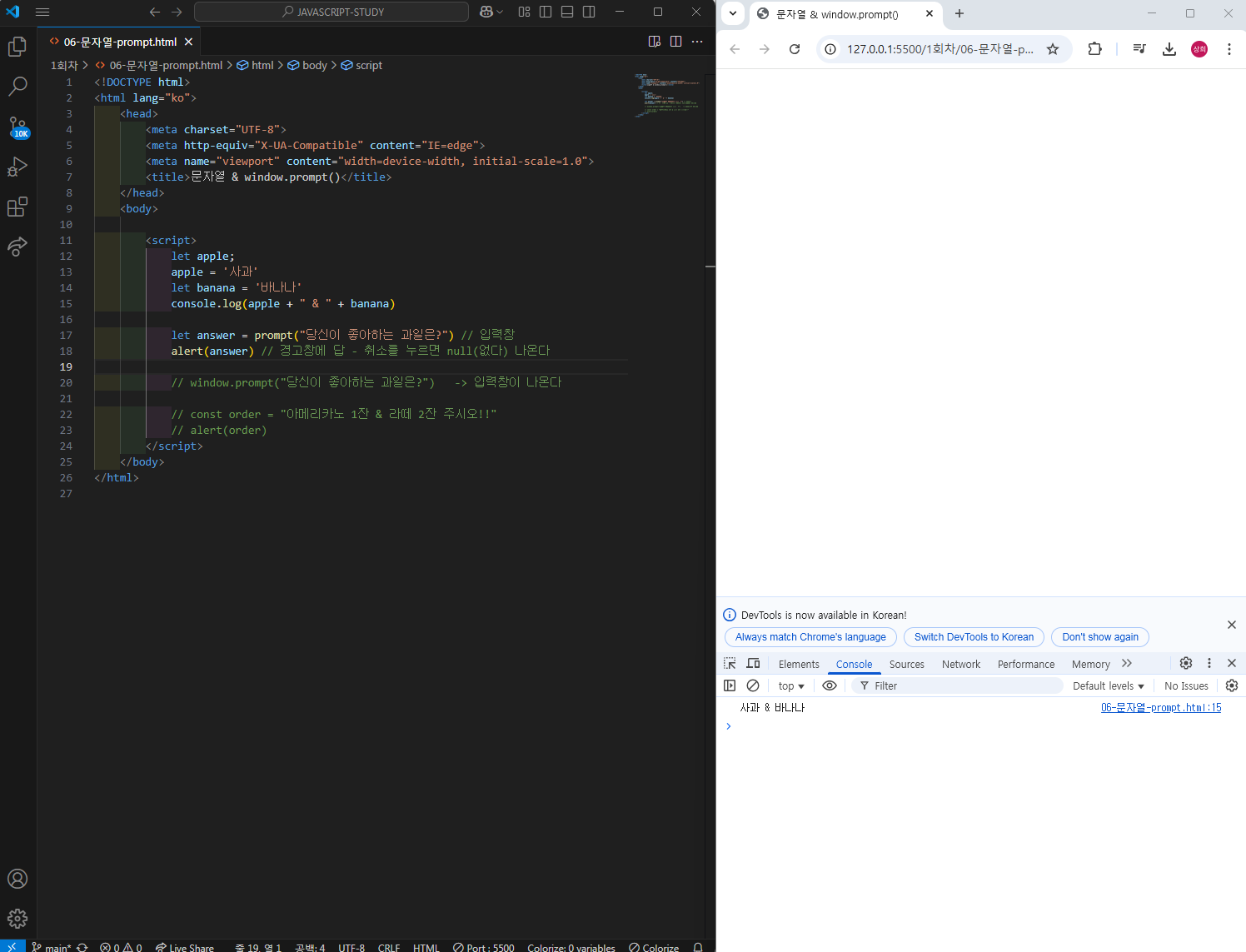Viewport: 1246px width, 952px height.
Task: Open Chrome tab search dropdown arrow
Action: click(x=733, y=13)
